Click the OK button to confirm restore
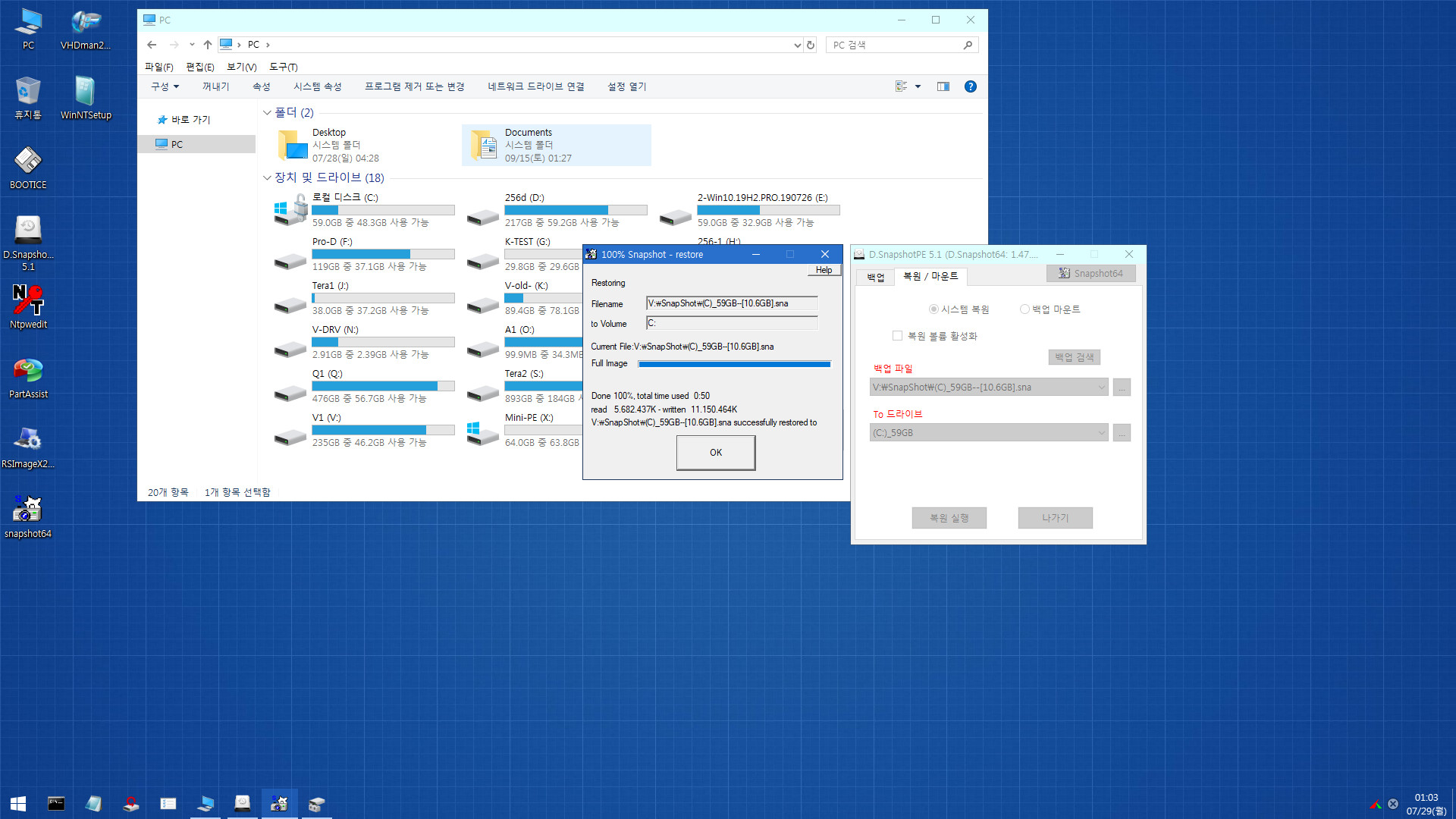The height and width of the screenshot is (819, 1456). point(716,452)
